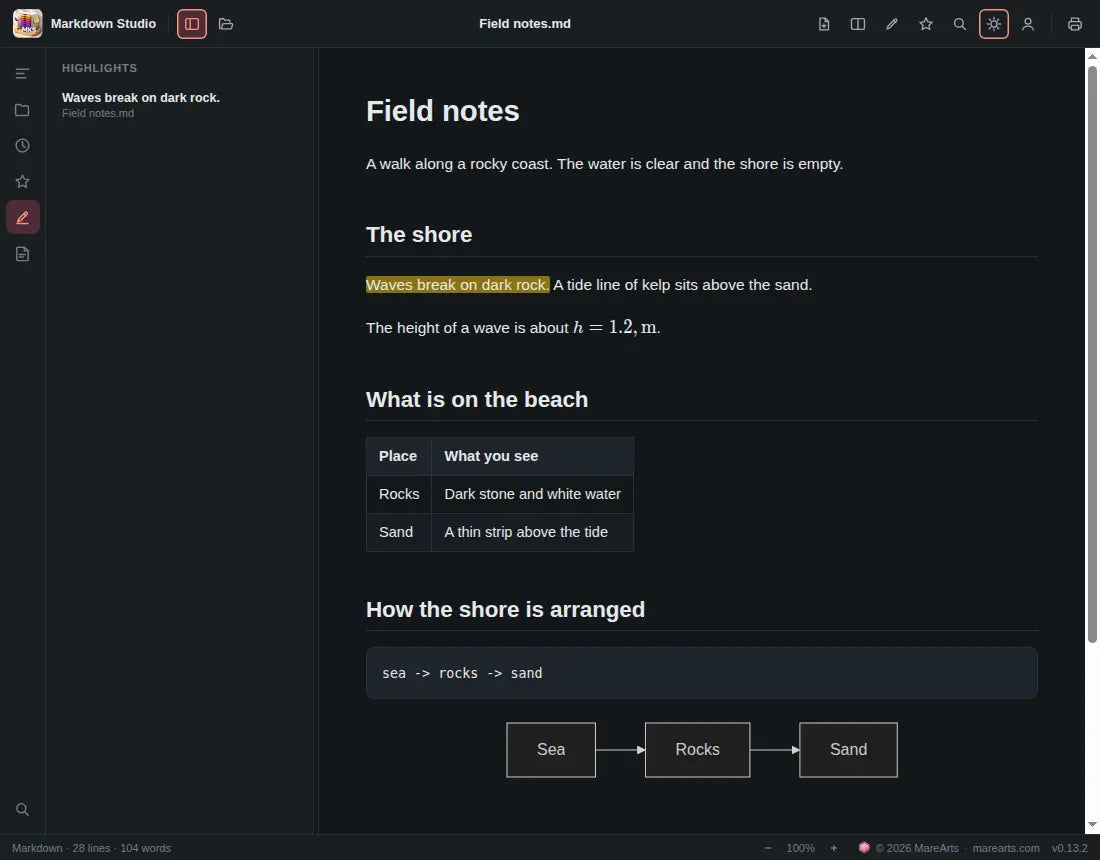The image size is (1100, 860).
Task: Switch to split view layout
Action: point(858,24)
